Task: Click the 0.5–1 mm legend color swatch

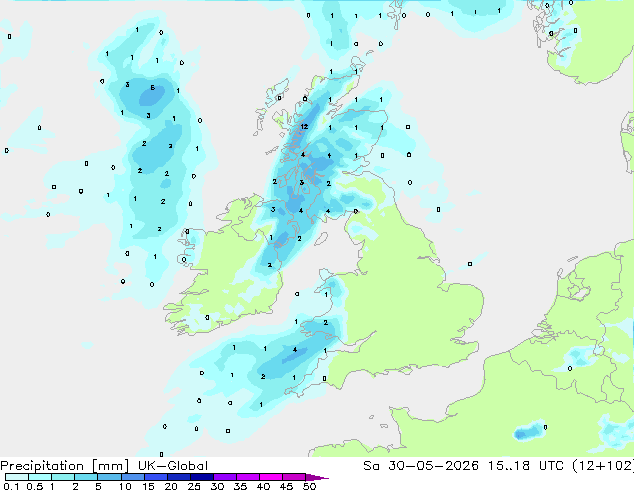Action: coord(40,477)
